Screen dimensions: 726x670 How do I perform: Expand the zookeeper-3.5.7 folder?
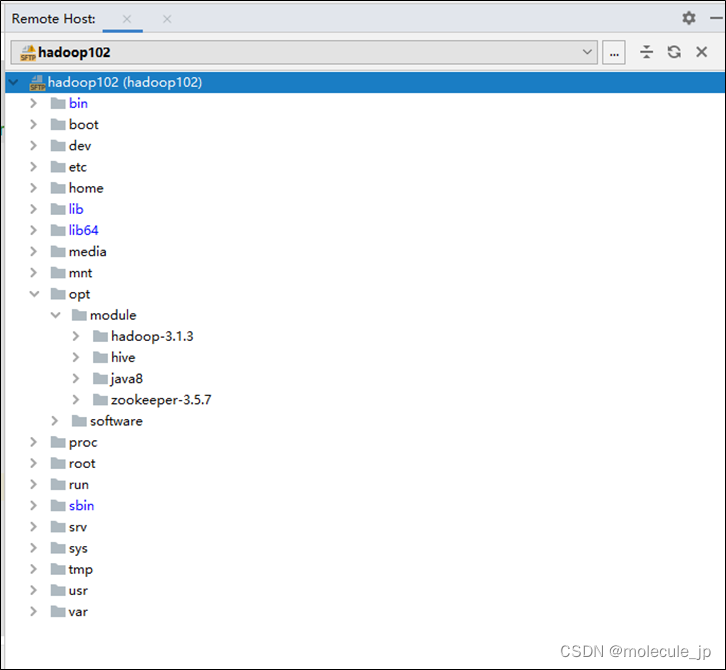point(76,400)
